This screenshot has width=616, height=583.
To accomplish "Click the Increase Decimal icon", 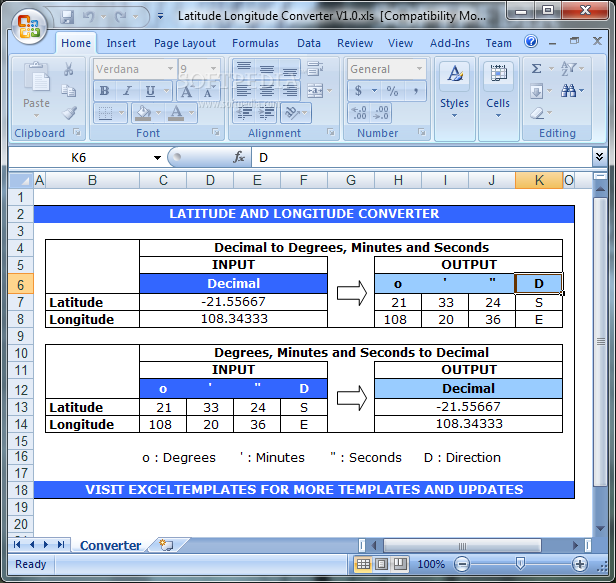I will [358, 113].
